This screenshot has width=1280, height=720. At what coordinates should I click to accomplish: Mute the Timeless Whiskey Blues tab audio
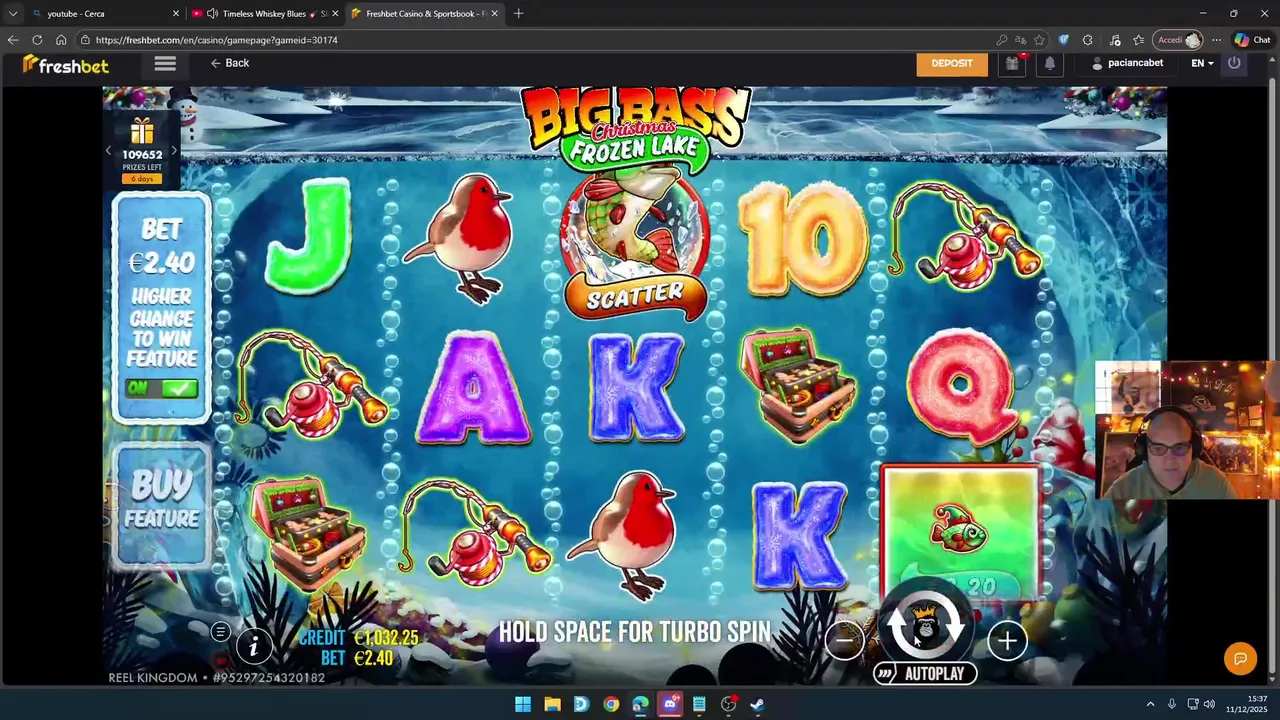point(212,14)
